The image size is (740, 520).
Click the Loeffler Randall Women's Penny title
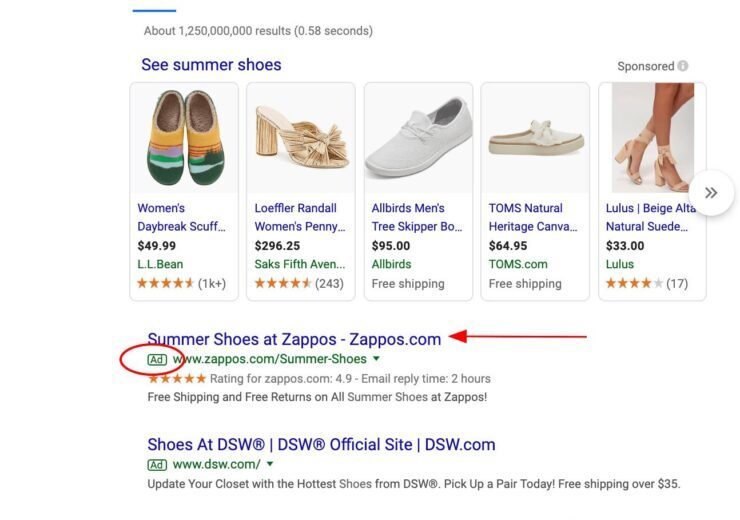pos(296,217)
